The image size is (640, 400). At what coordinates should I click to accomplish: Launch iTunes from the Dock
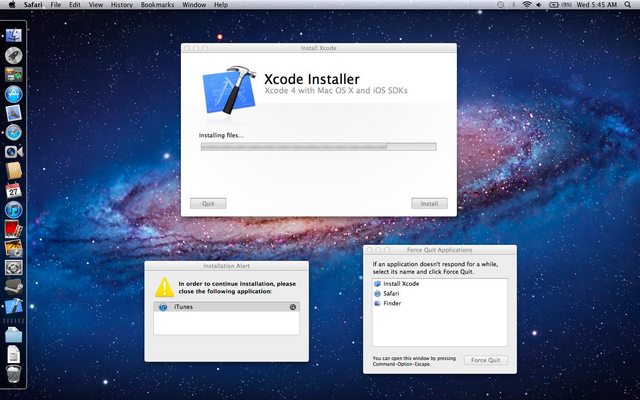(13, 209)
